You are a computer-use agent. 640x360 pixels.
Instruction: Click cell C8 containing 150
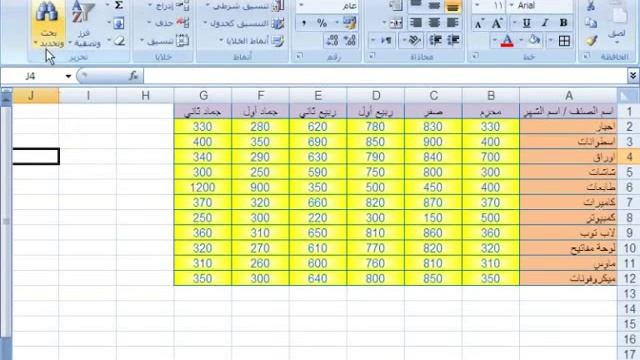pyautogui.click(x=433, y=218)
